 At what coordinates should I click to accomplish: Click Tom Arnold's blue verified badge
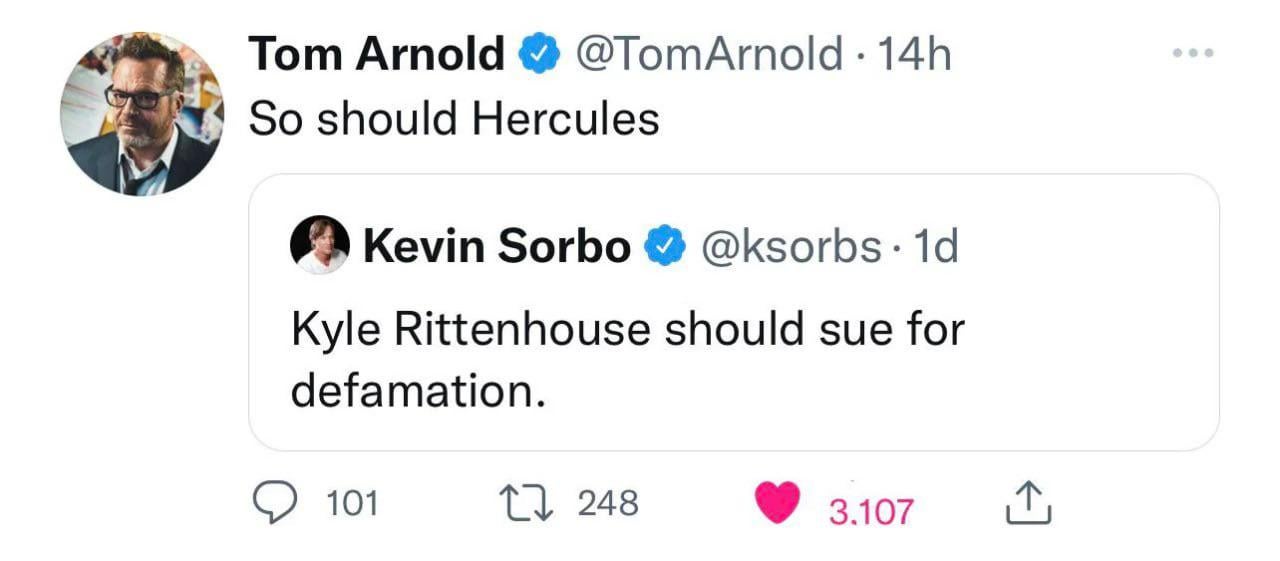click(538, 55)
